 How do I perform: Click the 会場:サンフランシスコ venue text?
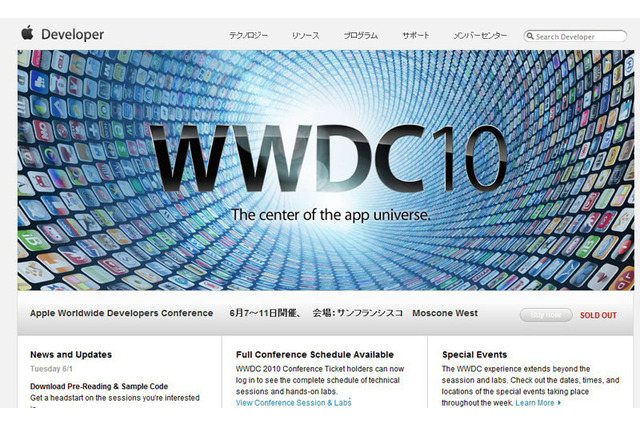pos(358,313)
